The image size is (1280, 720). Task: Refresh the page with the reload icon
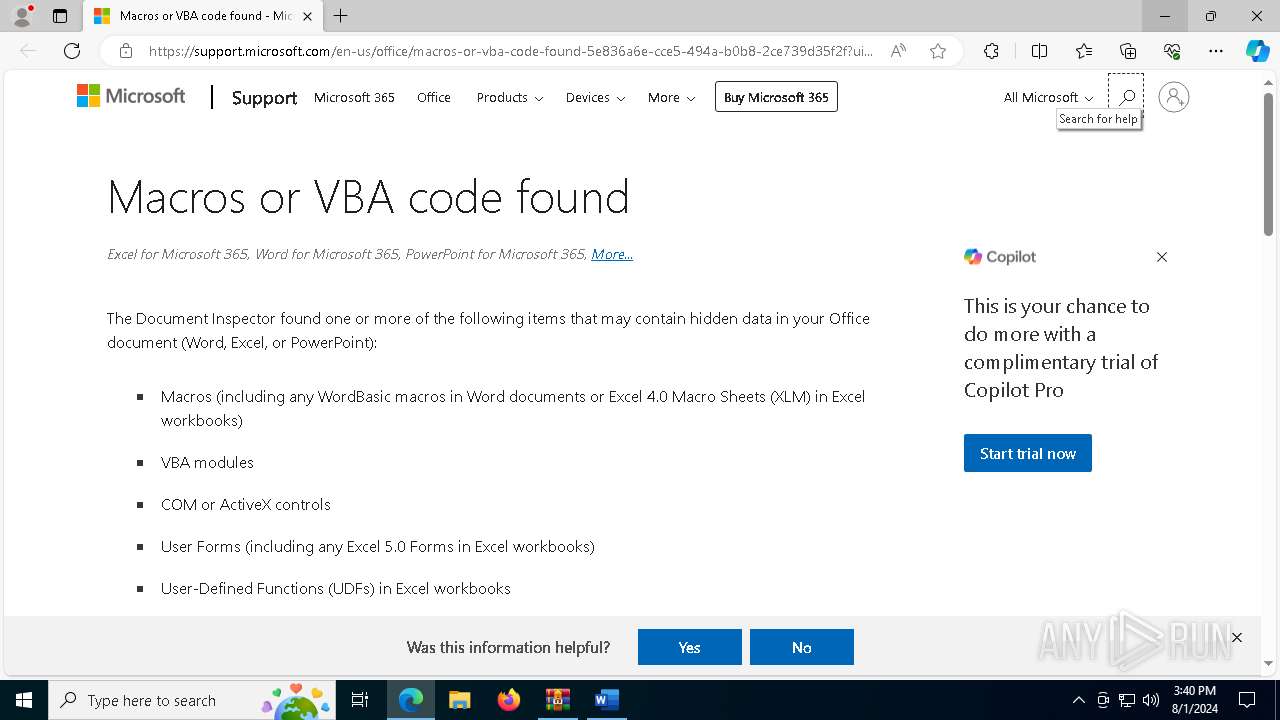72,51
